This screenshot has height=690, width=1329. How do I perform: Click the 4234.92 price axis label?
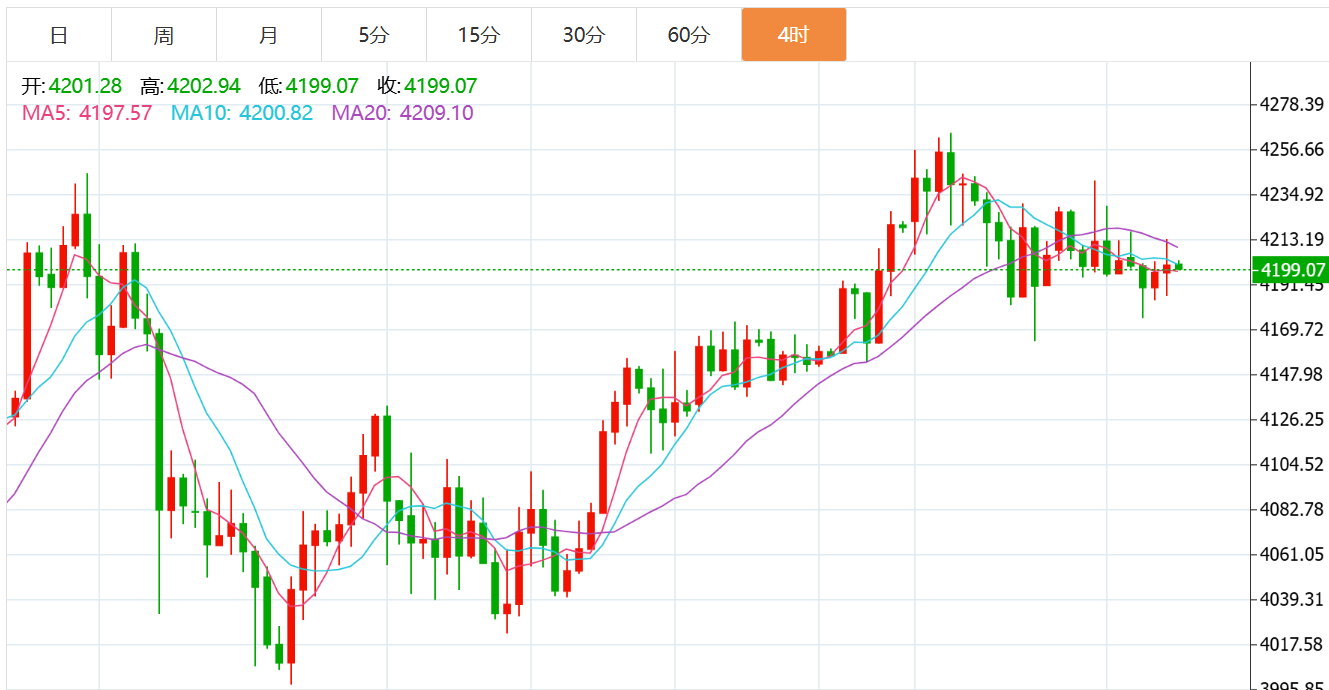tap(1293, 195)
